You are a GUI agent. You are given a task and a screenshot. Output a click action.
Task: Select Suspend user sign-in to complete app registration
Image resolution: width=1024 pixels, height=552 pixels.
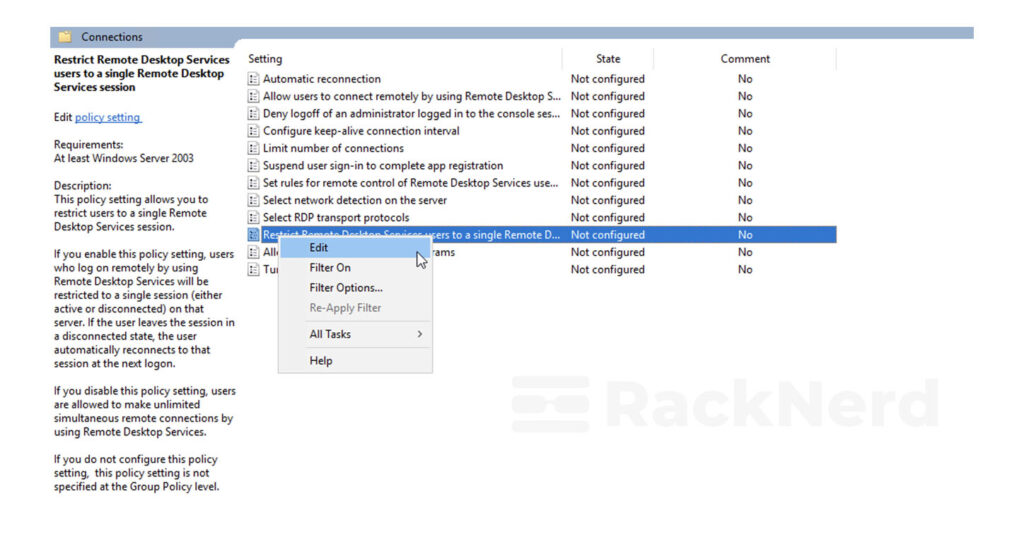383,166
